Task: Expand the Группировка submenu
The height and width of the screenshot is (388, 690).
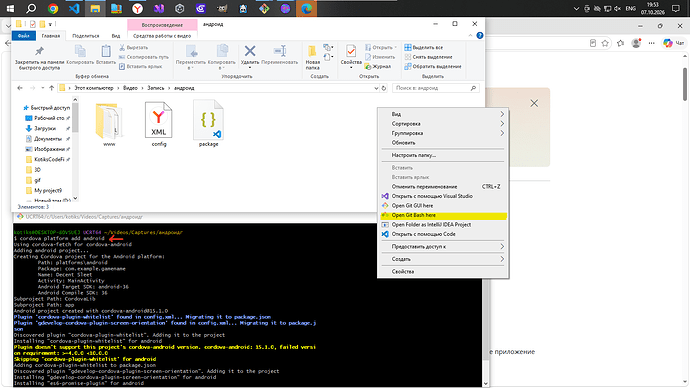Action: 502,133
